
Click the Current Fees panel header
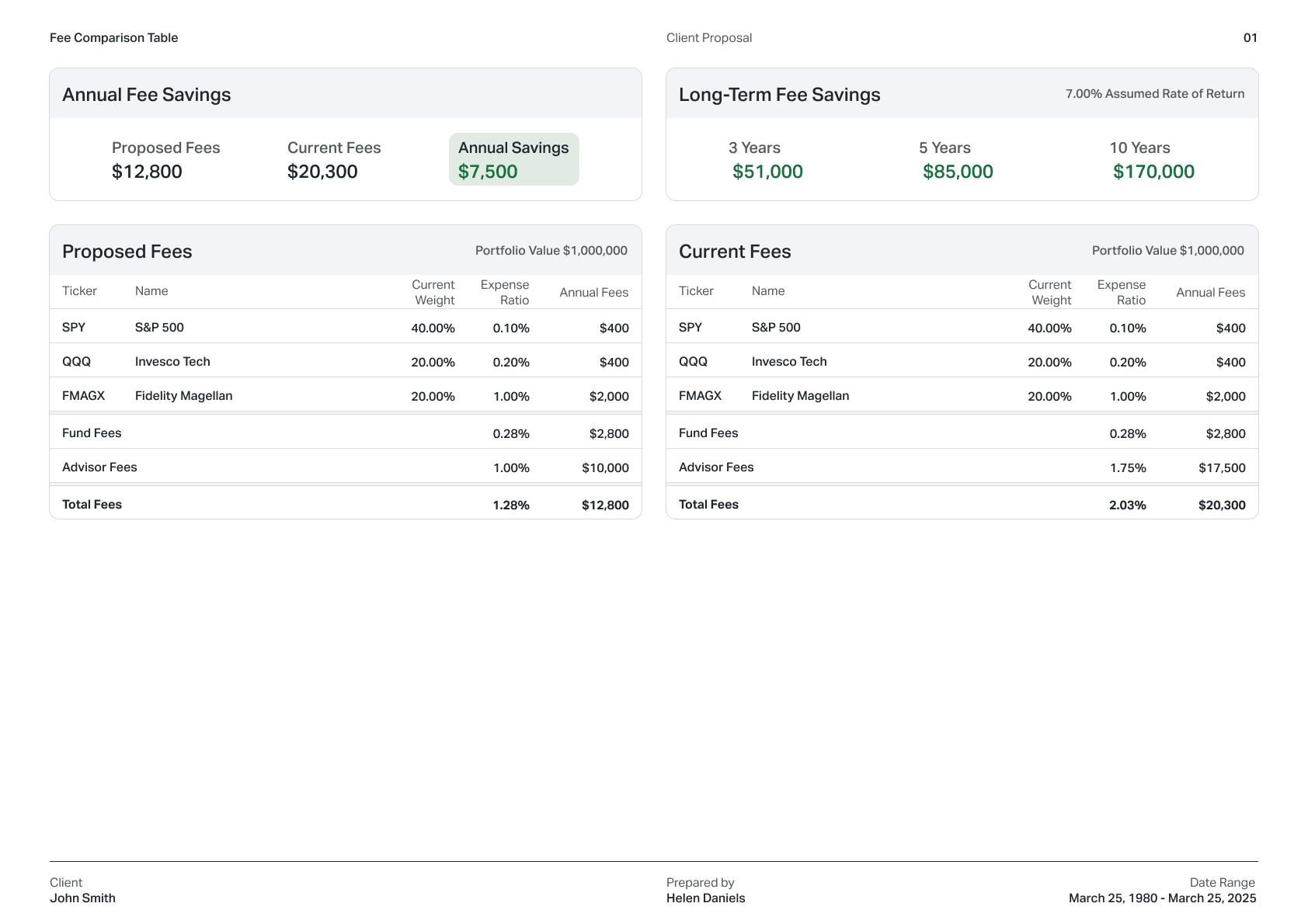pyautogui.click(x=735, y=251)
